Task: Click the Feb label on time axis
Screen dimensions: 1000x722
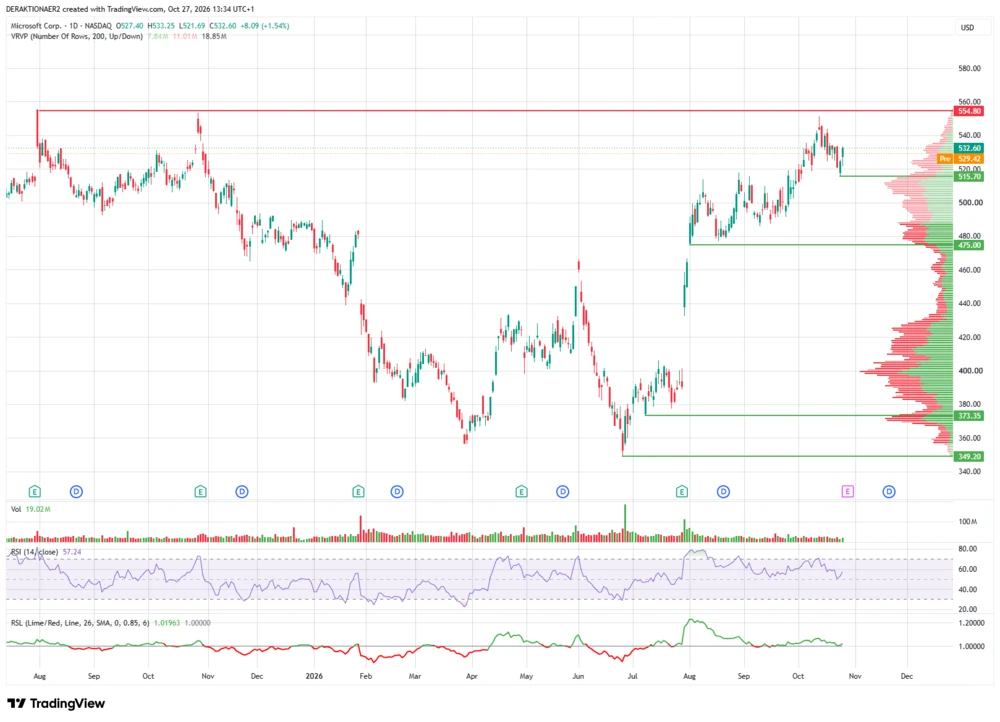Action: pyautogui.click(x=365, y=676)
